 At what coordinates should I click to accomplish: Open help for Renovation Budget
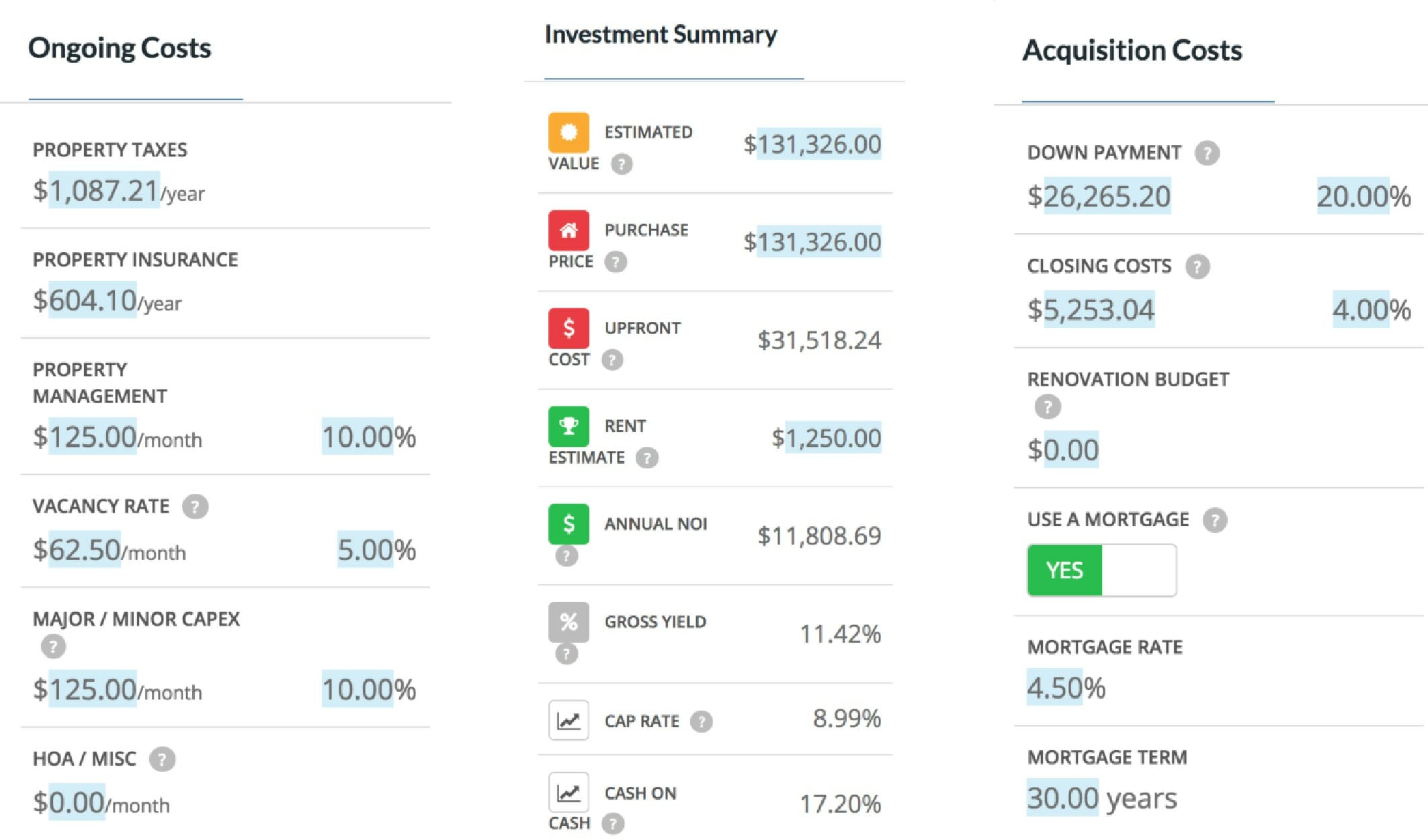[1047, 407]
